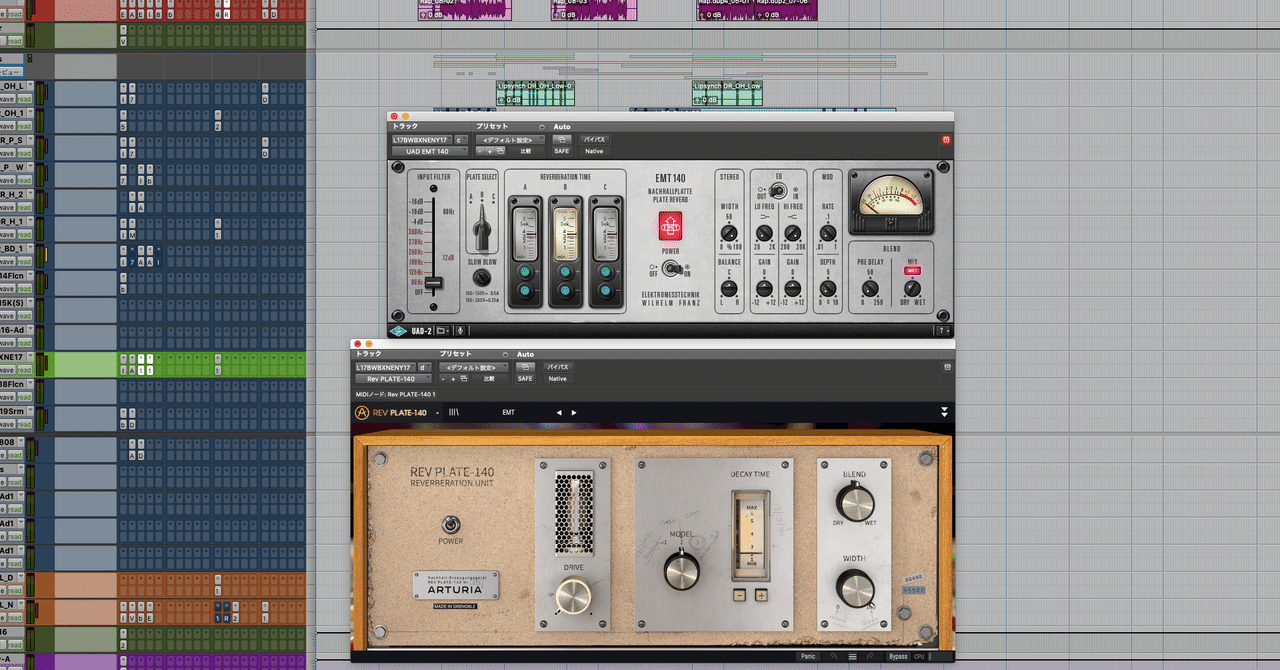Image resolution: width=1280 pixels, height=670 pixels.
Task: Click the preset save icon beside the plus button
Action: point(499,152)
